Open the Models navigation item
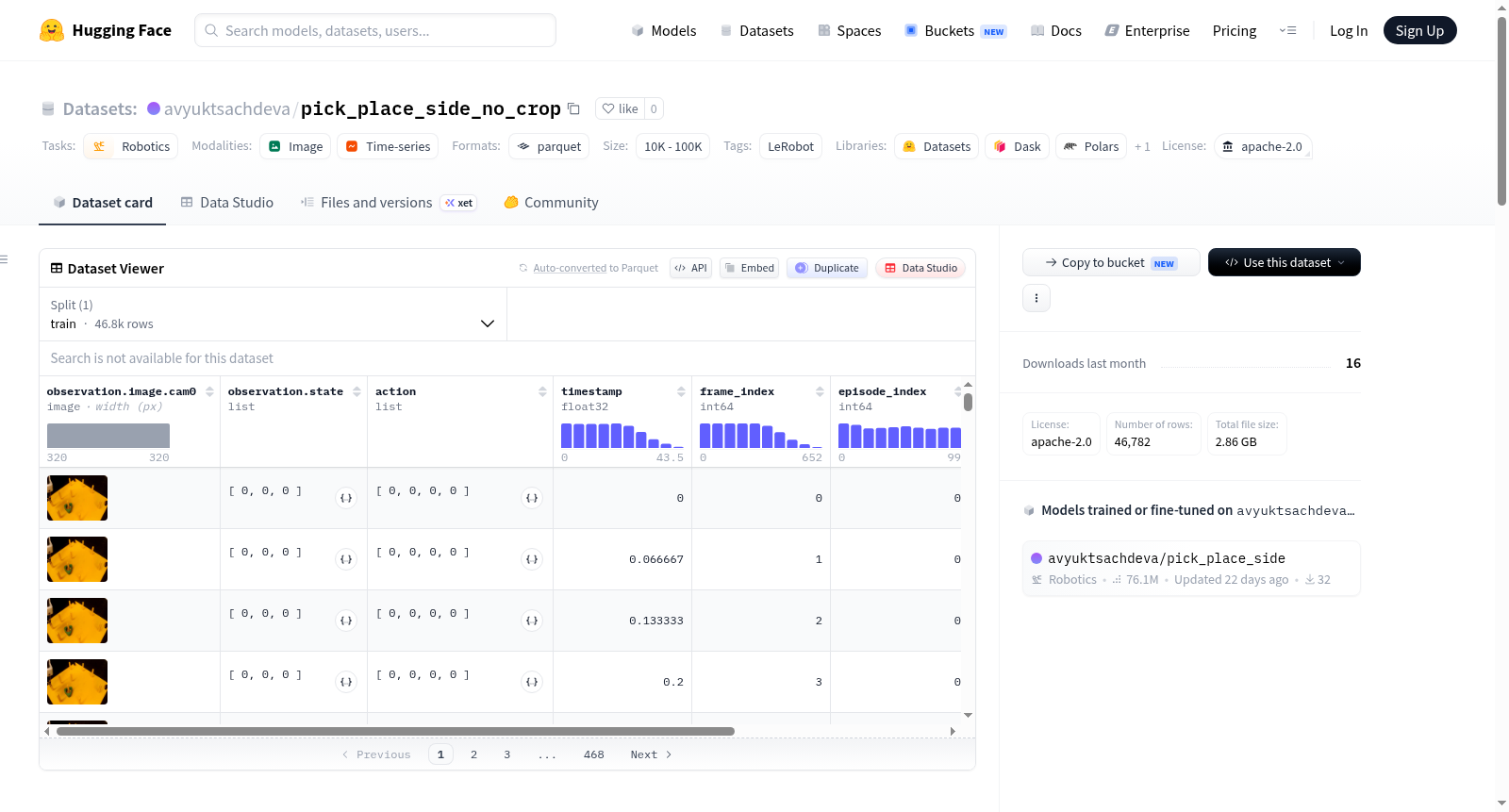Image resolution: width=1509 pixels, height=812 pixels. (664, 30)
